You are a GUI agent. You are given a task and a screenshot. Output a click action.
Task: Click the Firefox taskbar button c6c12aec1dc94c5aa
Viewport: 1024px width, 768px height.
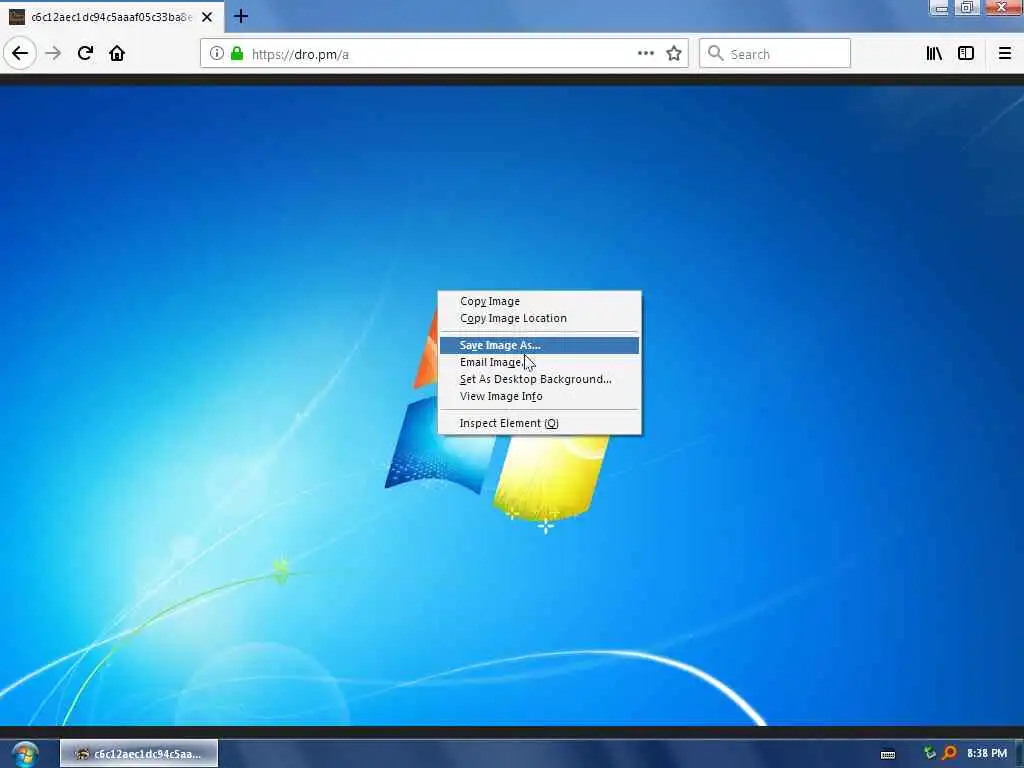tap(139, 754)
